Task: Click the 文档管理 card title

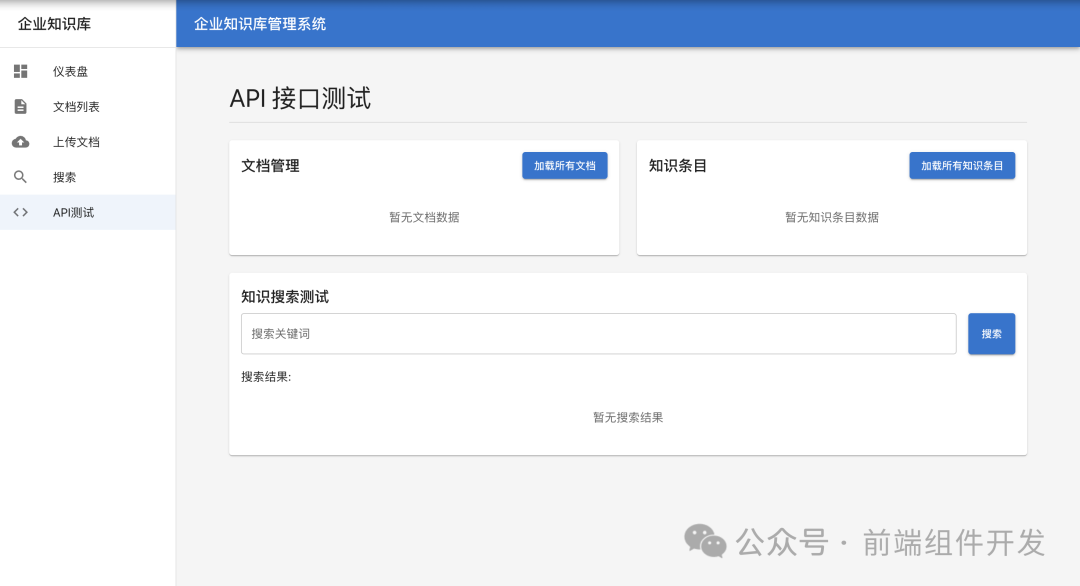Action: [271, 166]
